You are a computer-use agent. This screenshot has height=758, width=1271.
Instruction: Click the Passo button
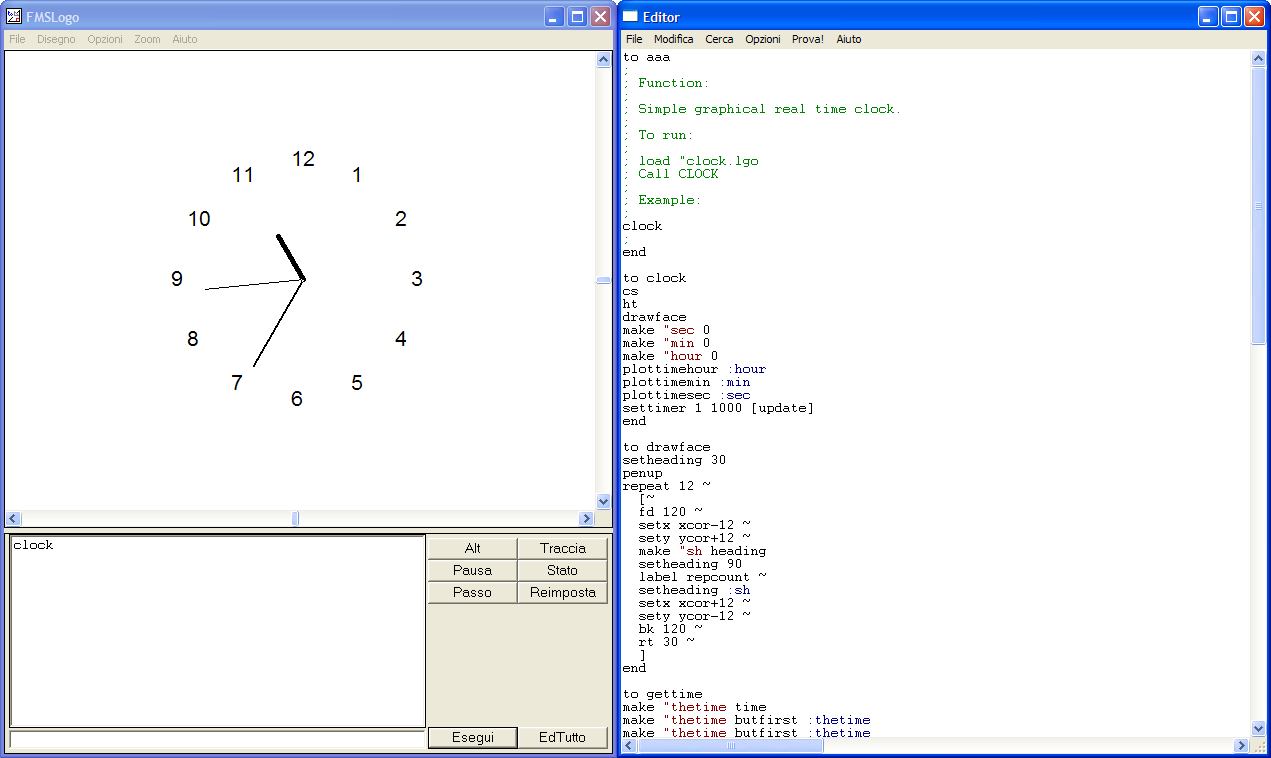tap(473, 592)
